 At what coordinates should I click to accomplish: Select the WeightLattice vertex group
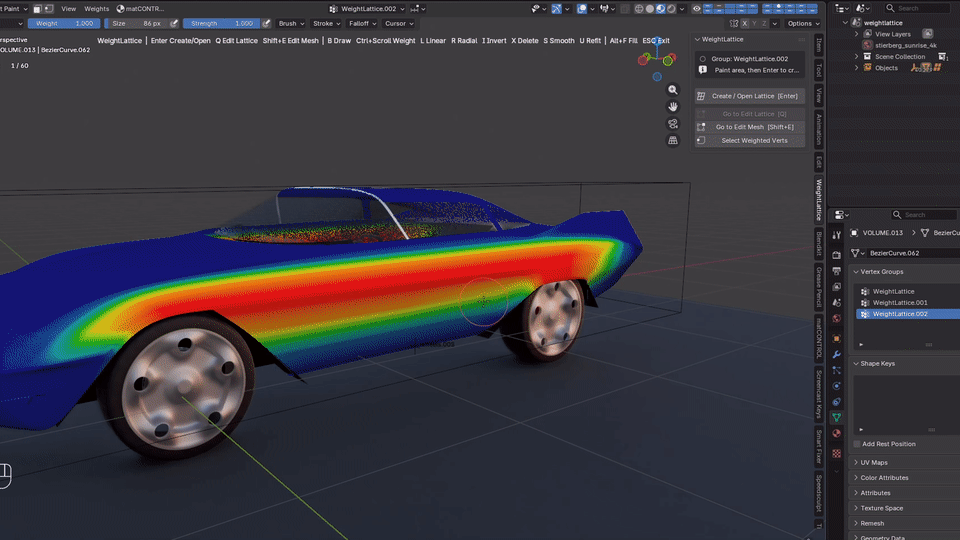[909, 291]
